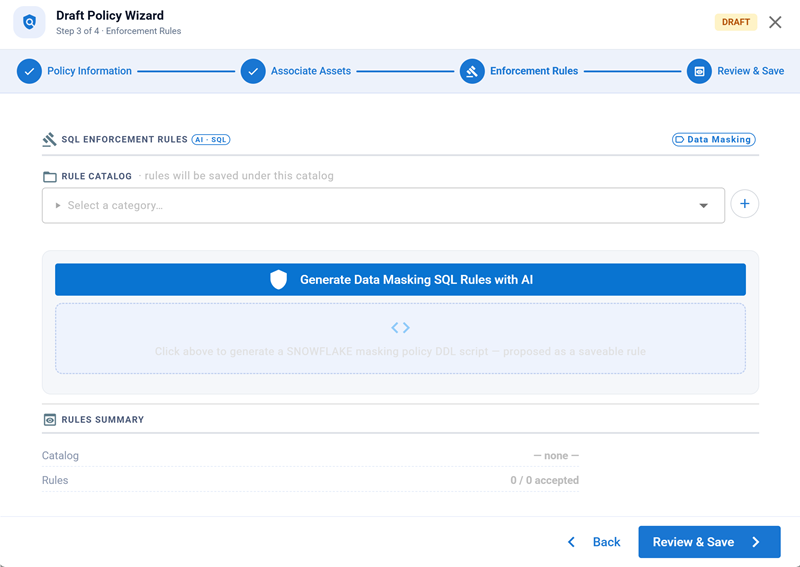Jump to Review & Save step label
800x567 pixels.
tap(751, 71)
